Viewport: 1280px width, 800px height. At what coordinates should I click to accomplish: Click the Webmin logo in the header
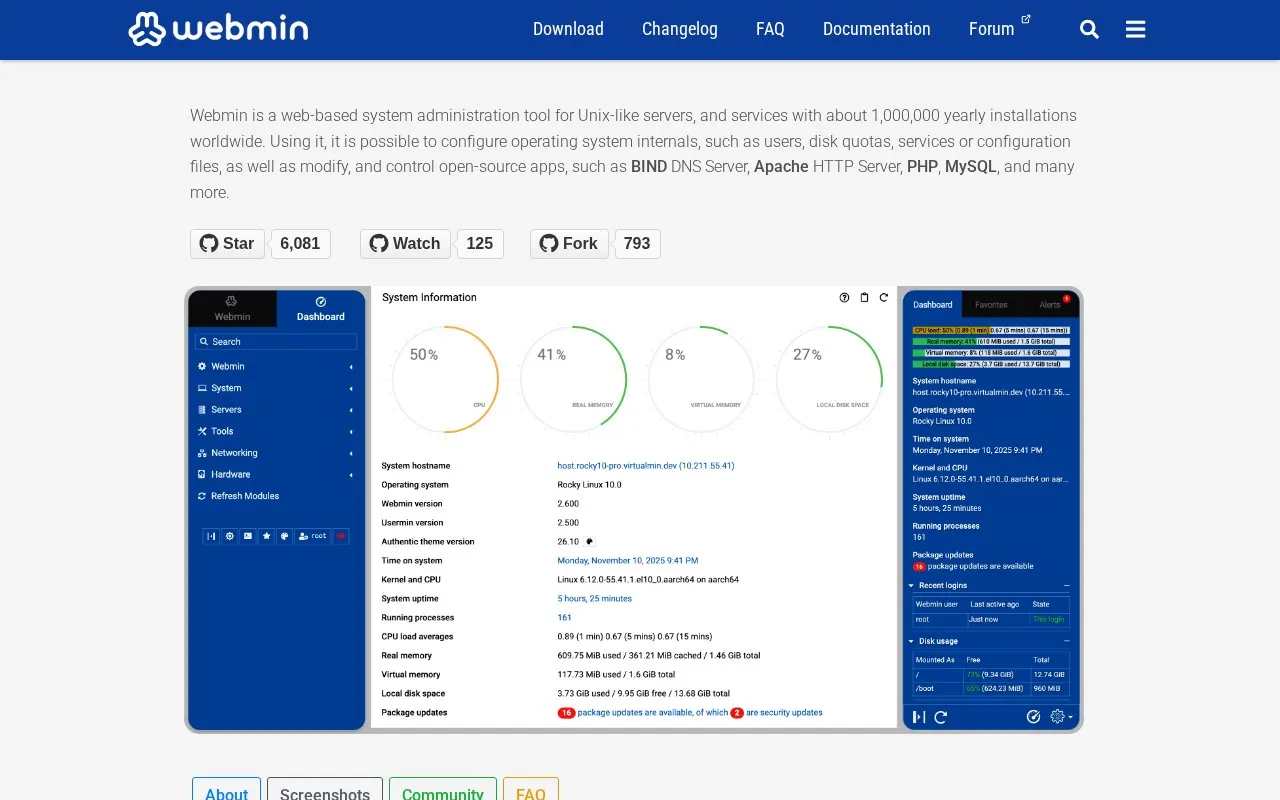click(218, 29)
